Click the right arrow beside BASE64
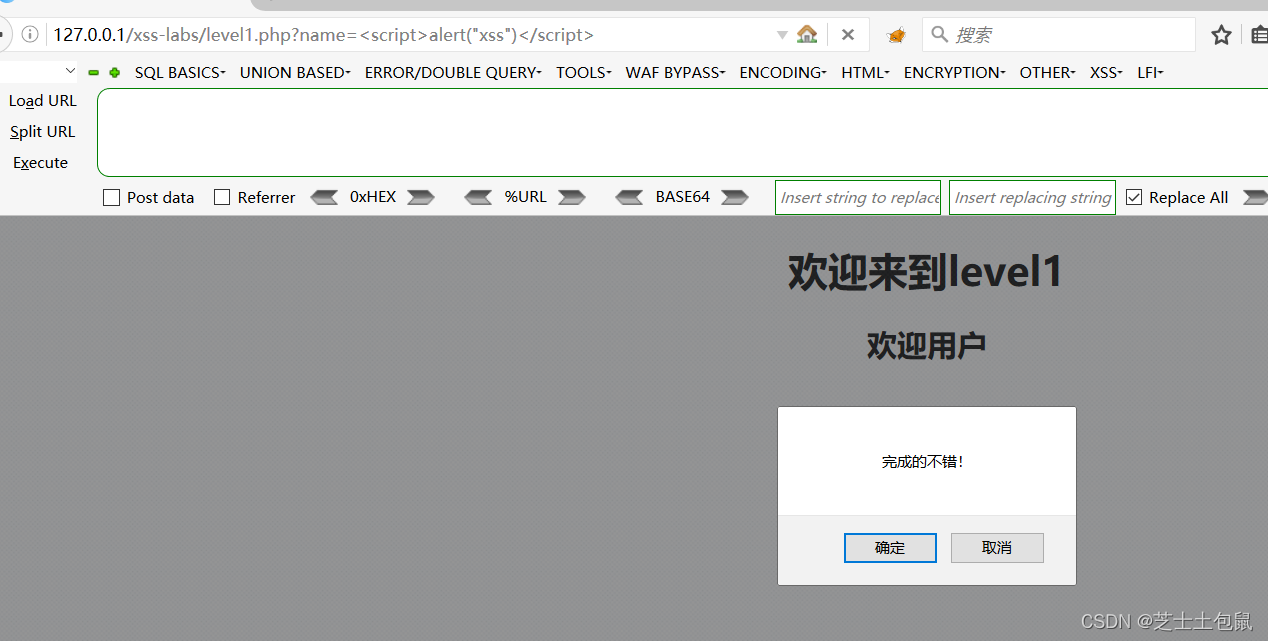 [735, 197]
